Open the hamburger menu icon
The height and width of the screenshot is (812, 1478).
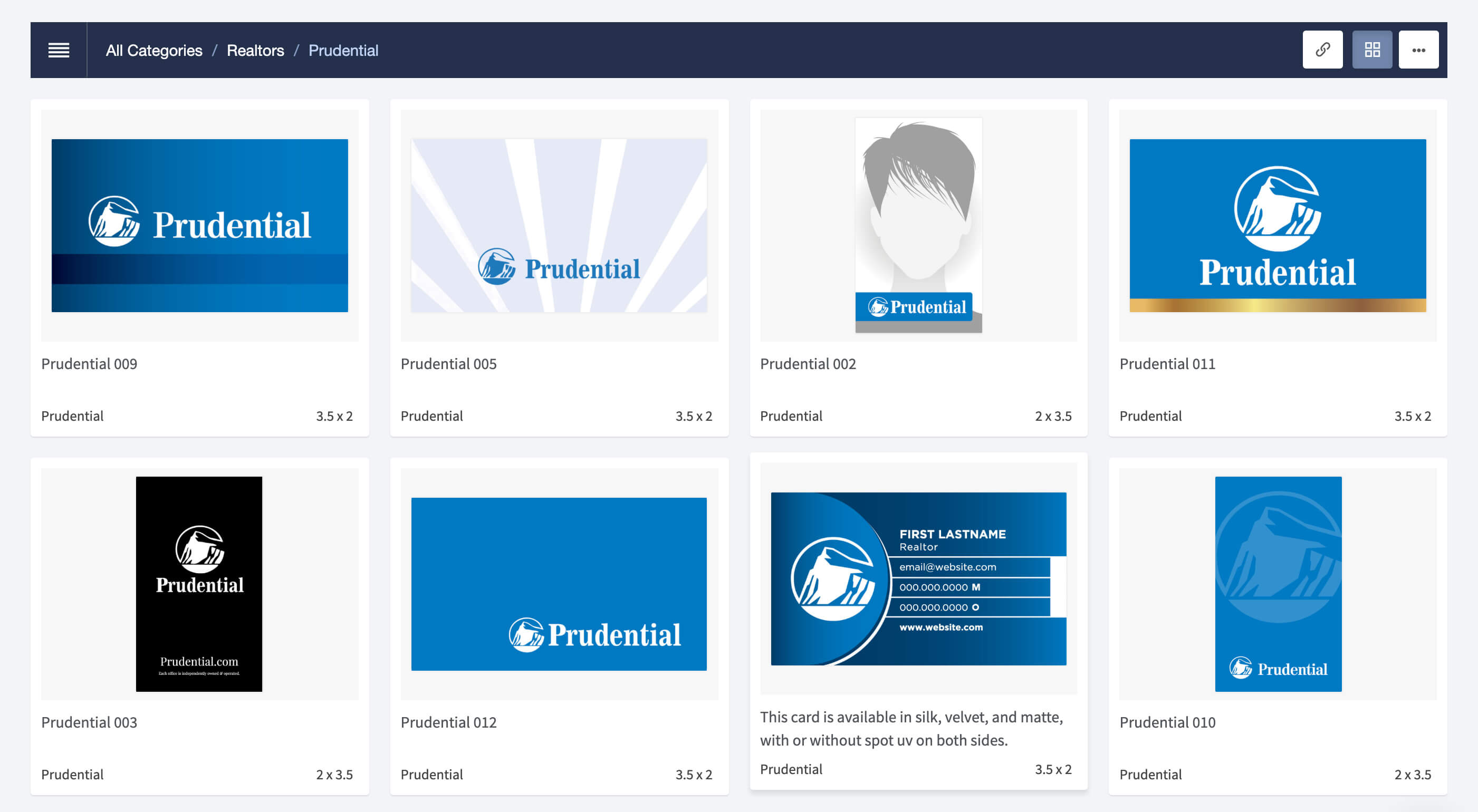click(59, 50)
